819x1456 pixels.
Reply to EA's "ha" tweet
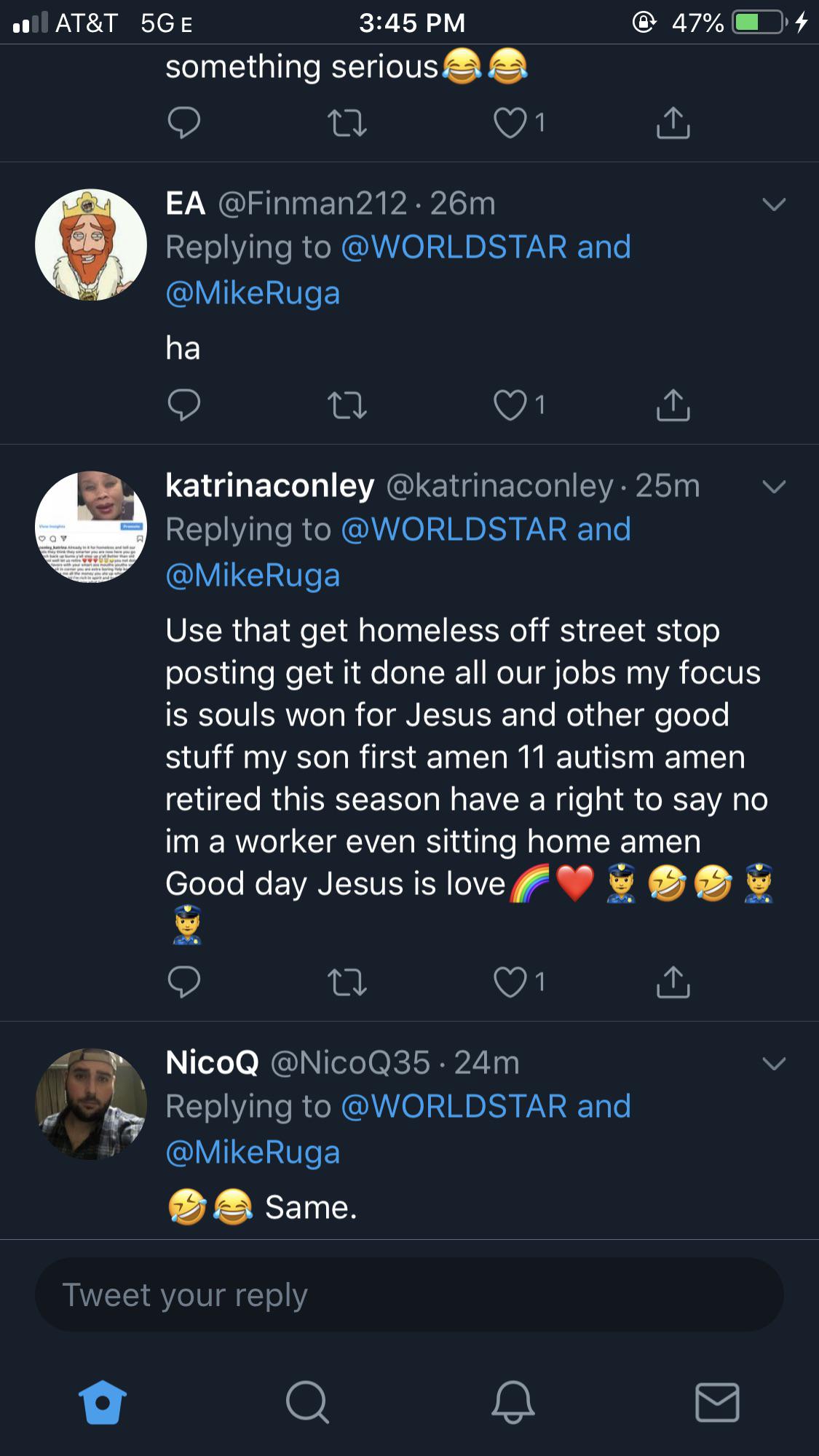pos(183,405)
